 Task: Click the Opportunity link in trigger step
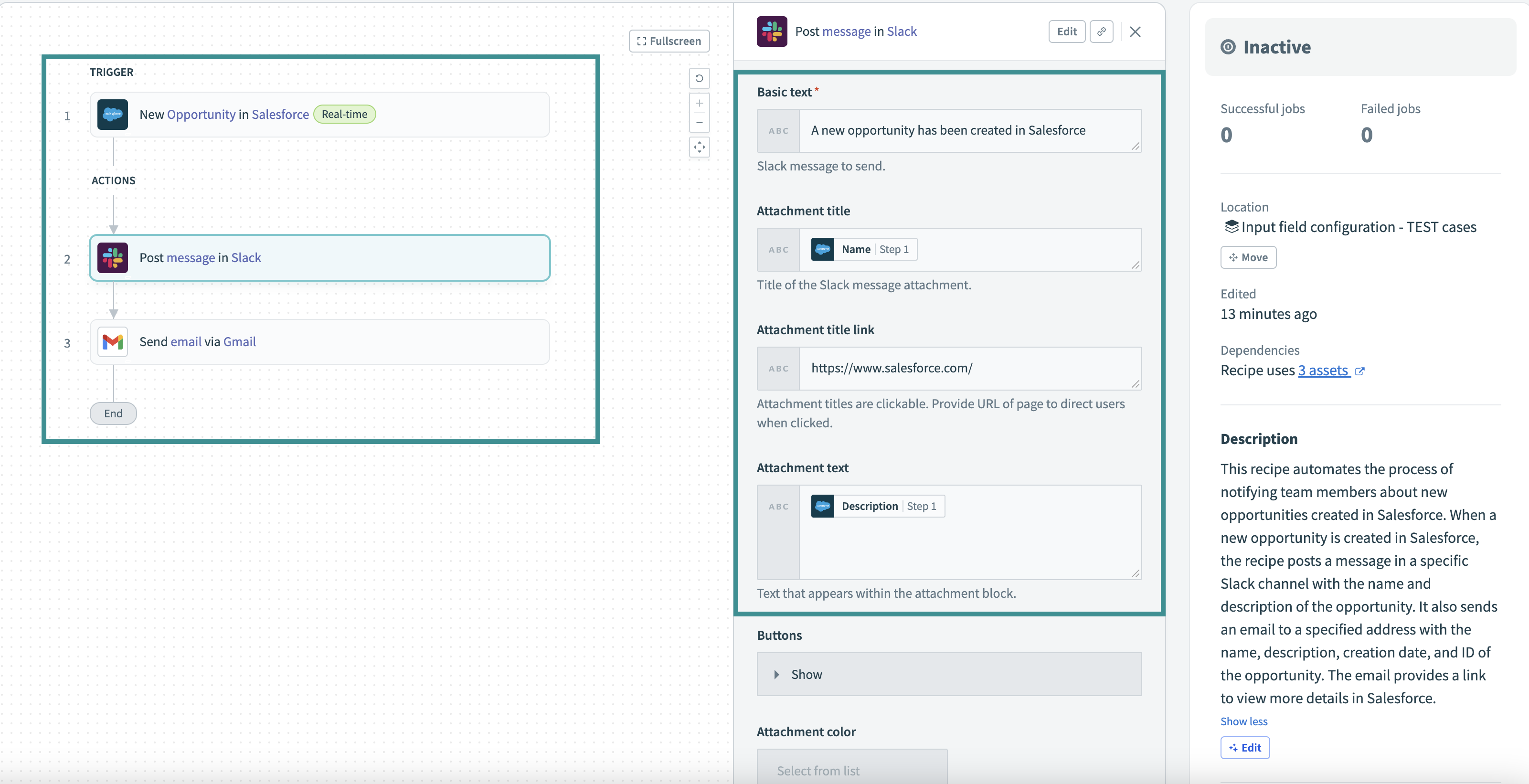(x=201, y=115)
